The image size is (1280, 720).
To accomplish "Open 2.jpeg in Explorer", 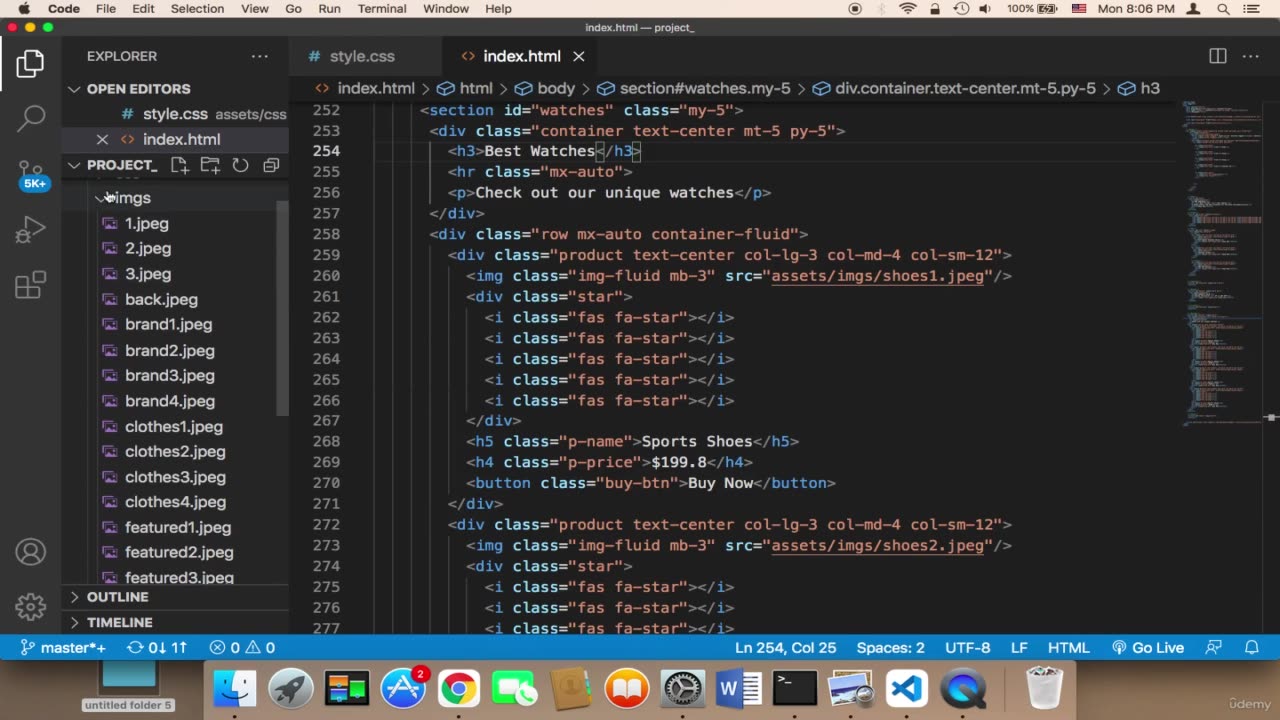I will pos(148,248).
